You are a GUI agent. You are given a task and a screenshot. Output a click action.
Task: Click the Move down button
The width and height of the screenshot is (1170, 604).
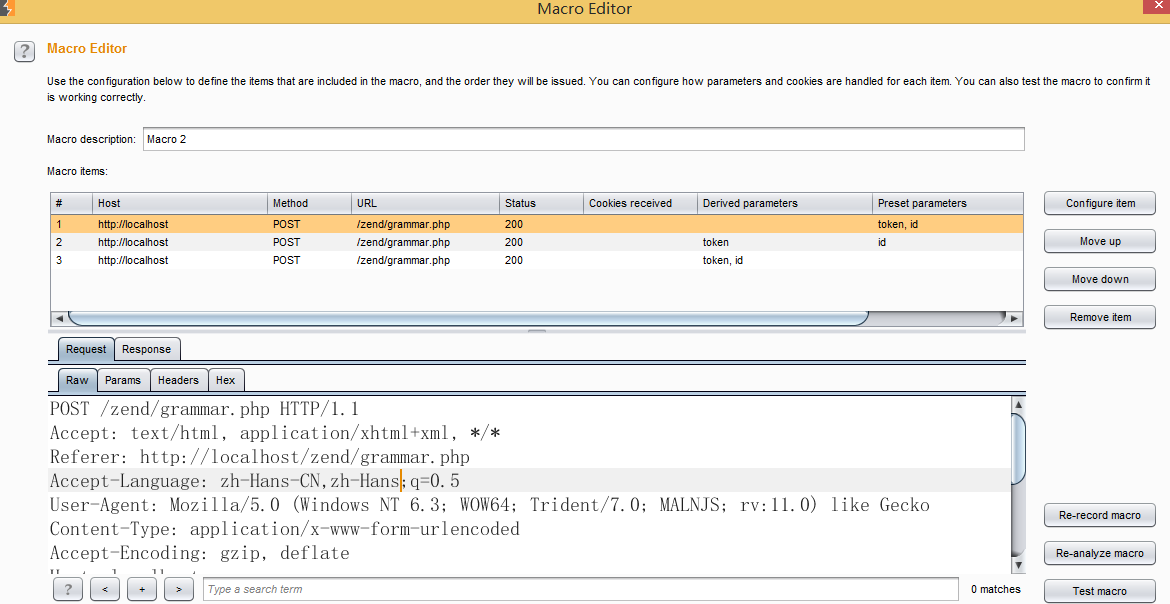coord(1100,279)
